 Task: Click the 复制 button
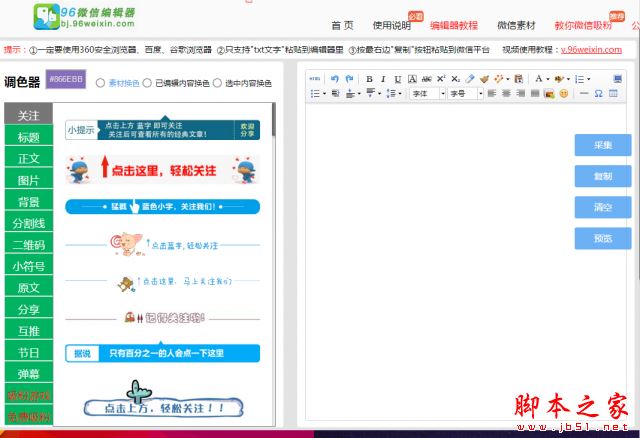pos(603,176)
